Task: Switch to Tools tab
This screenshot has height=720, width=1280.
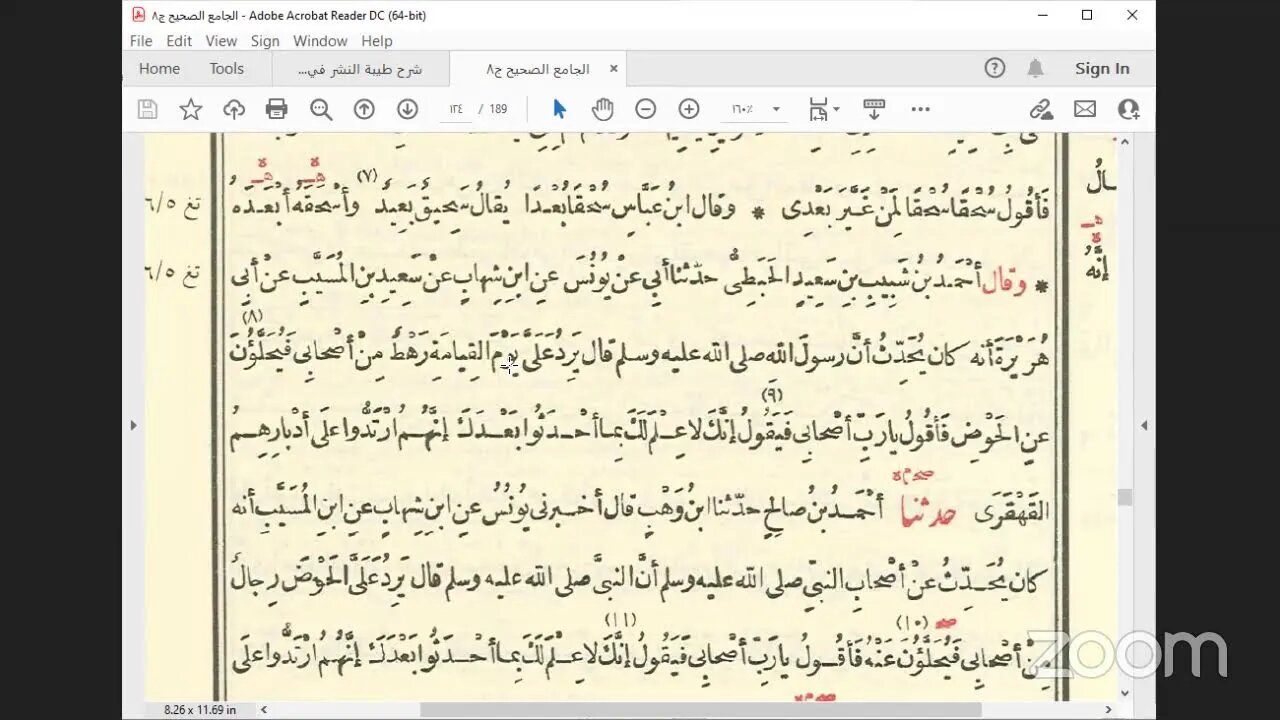Action: coord(227,68)
